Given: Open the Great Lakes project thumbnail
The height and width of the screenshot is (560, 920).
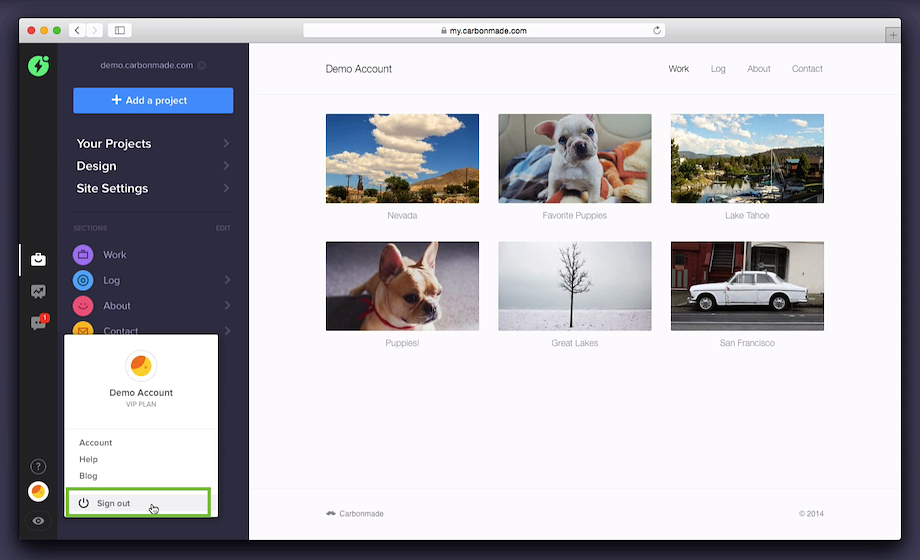Looking at the screenshot, I should (x=575, y=286).
